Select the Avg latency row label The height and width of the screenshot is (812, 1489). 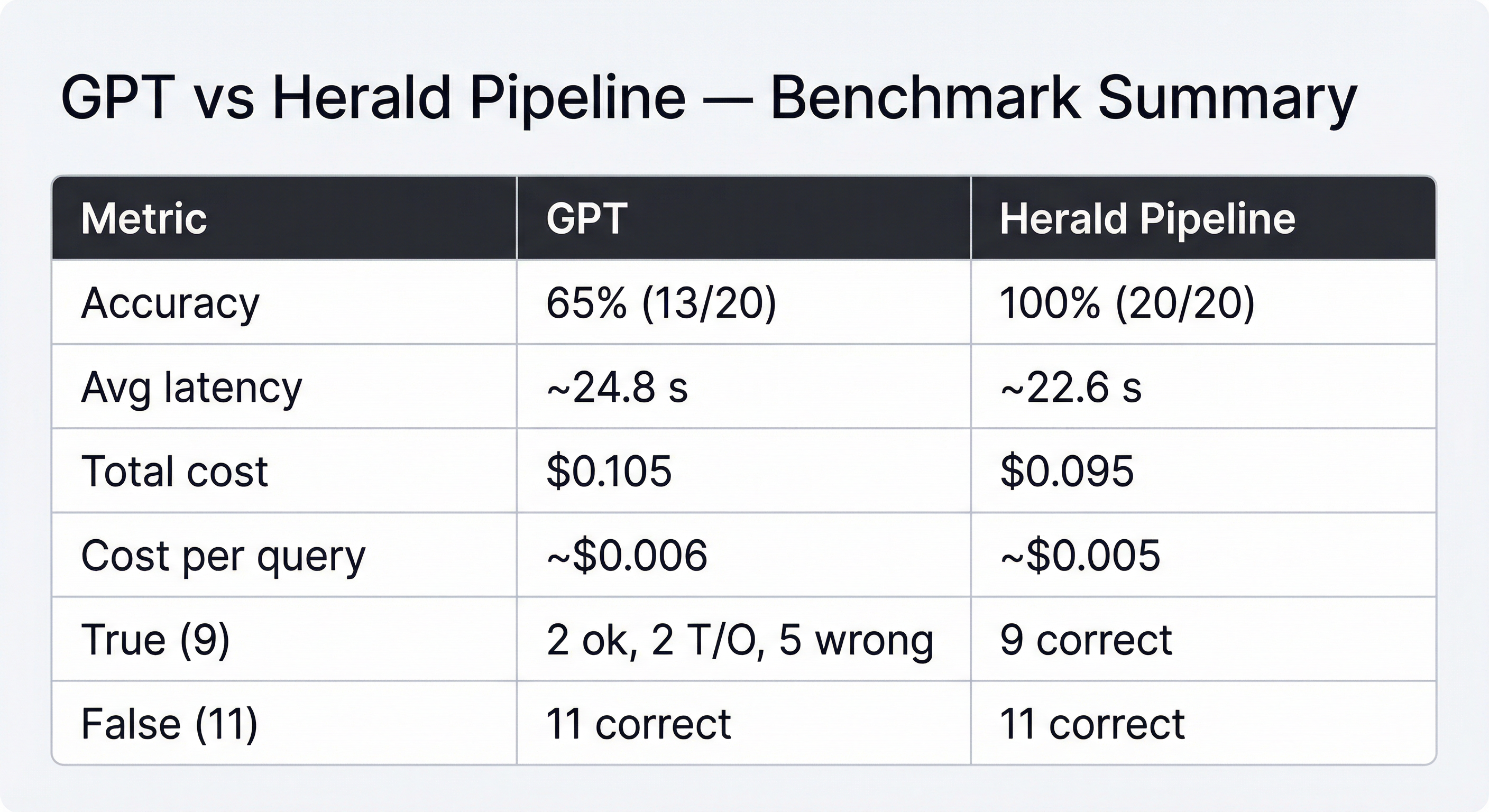[x=191, y=388]
